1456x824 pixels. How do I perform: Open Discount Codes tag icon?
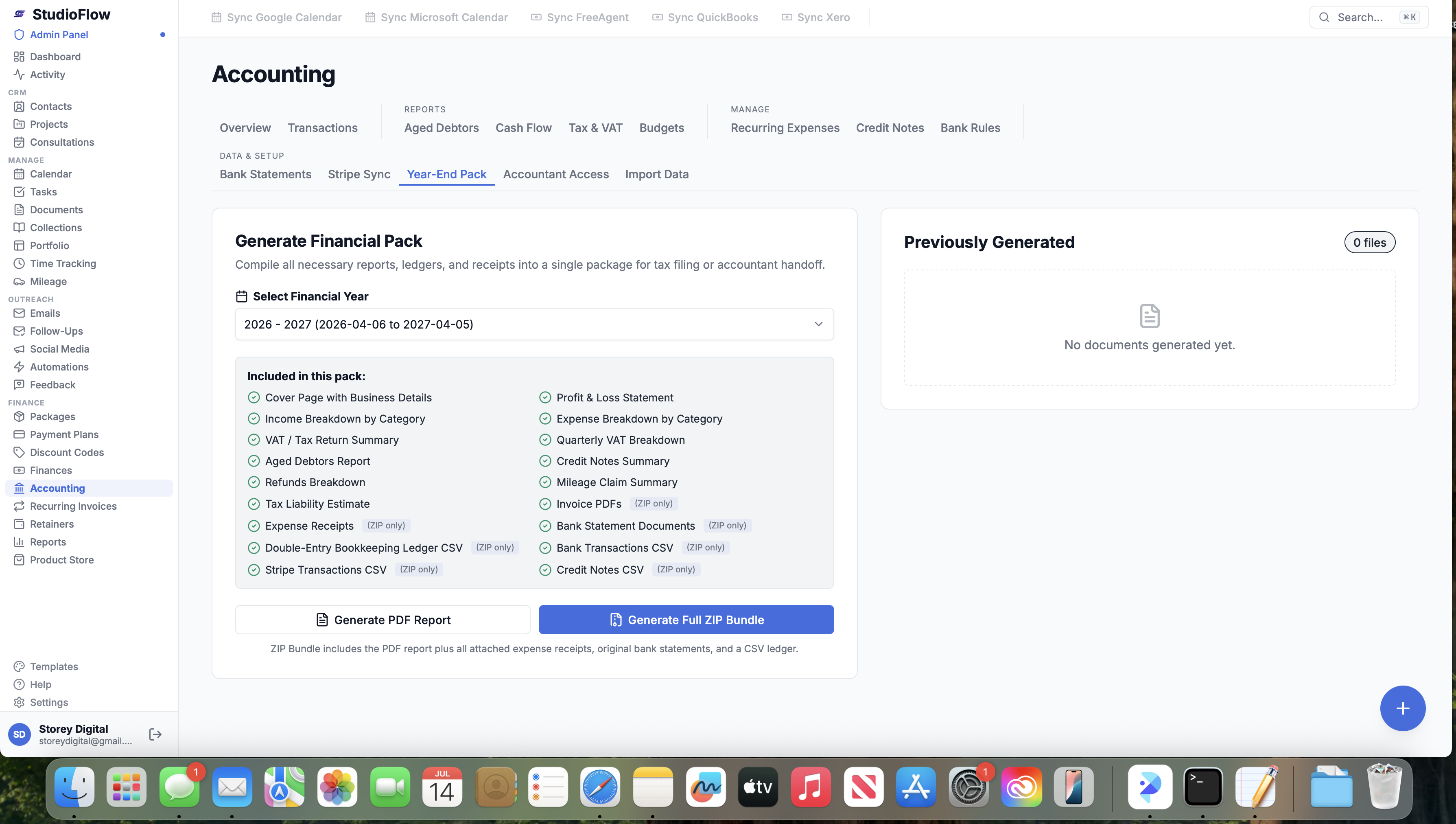(x=19, y=452)
